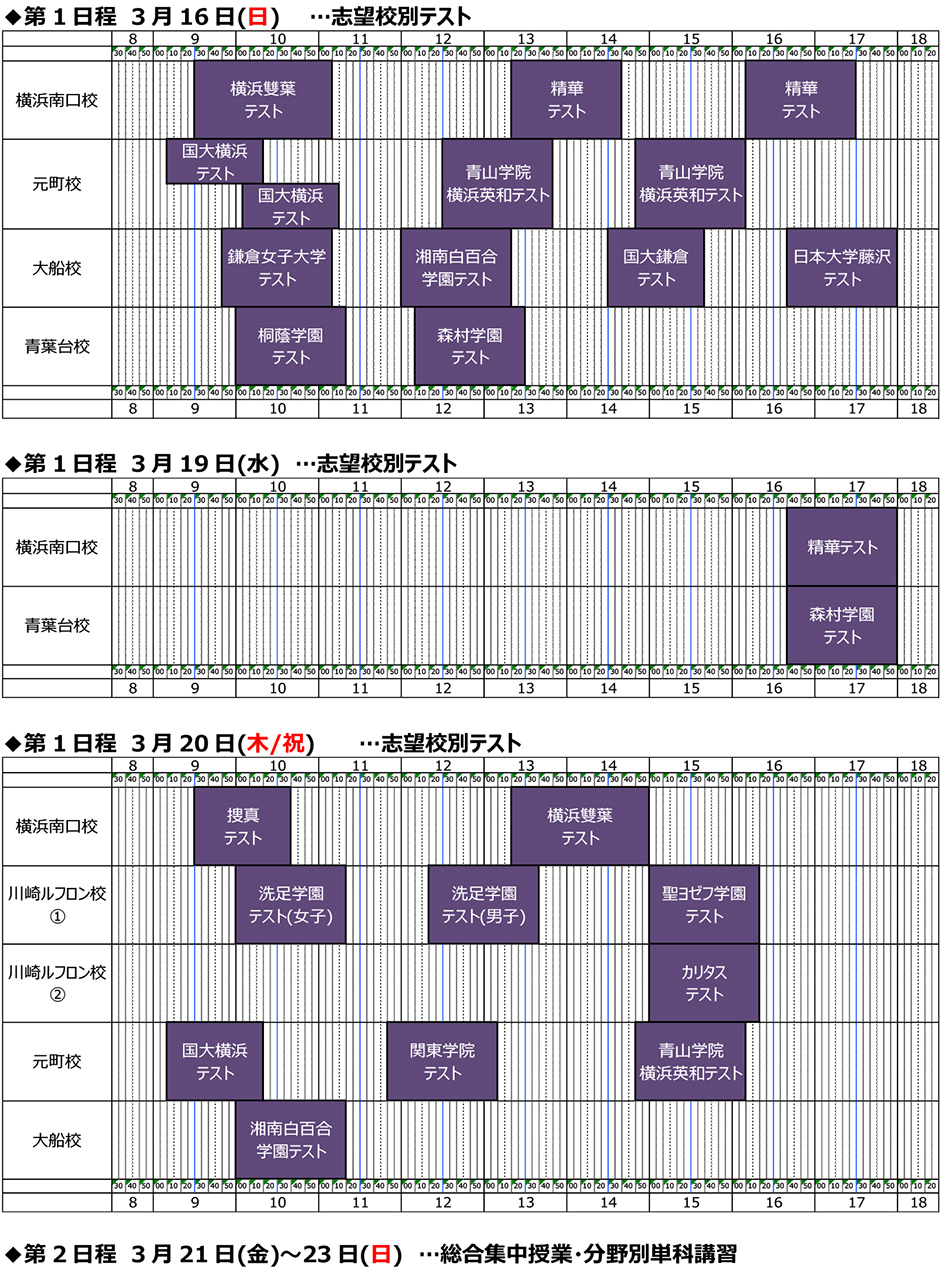The image size is (940, 1267).
Task: Click the earlier 国大横浜テスト block on March 16
Action: [215, 162]
